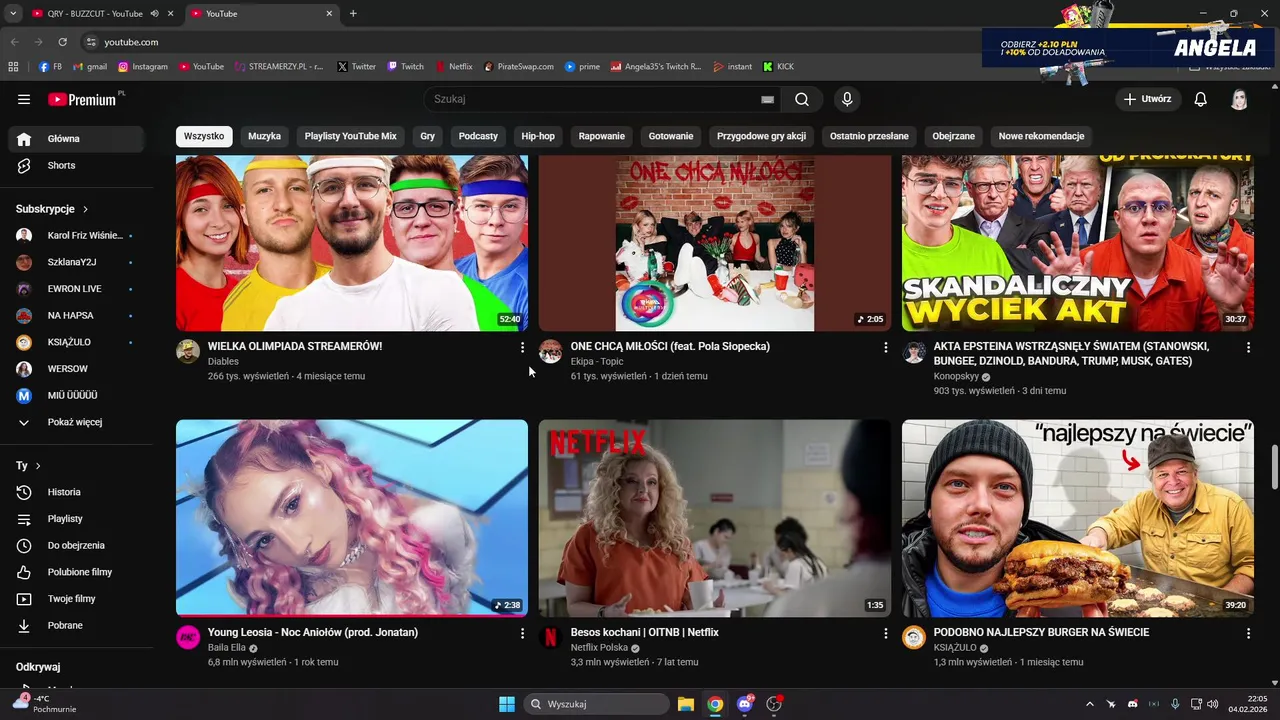This screenshot has height=720, width=1280.
Task: Play the Young Leosia video thumbnail
Action: 352,518
